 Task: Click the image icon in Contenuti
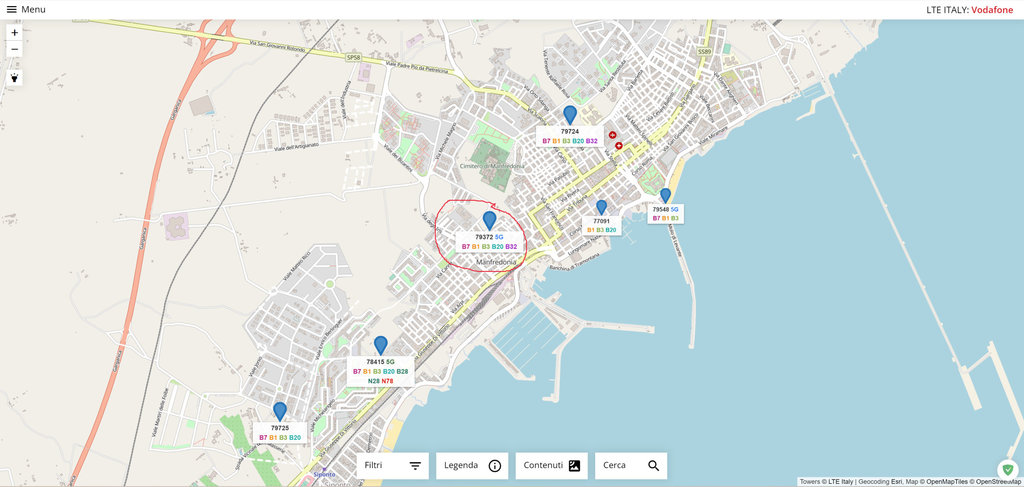point(574,465)
